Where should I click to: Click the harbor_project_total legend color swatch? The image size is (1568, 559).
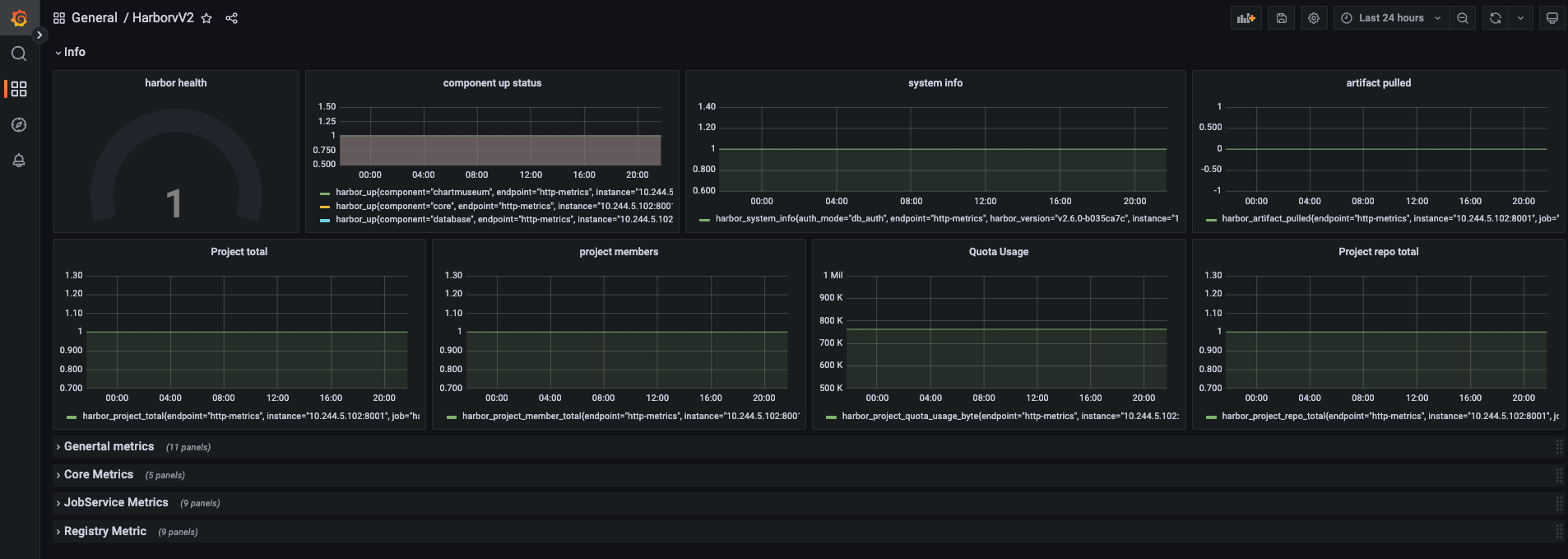pos(72,417)
